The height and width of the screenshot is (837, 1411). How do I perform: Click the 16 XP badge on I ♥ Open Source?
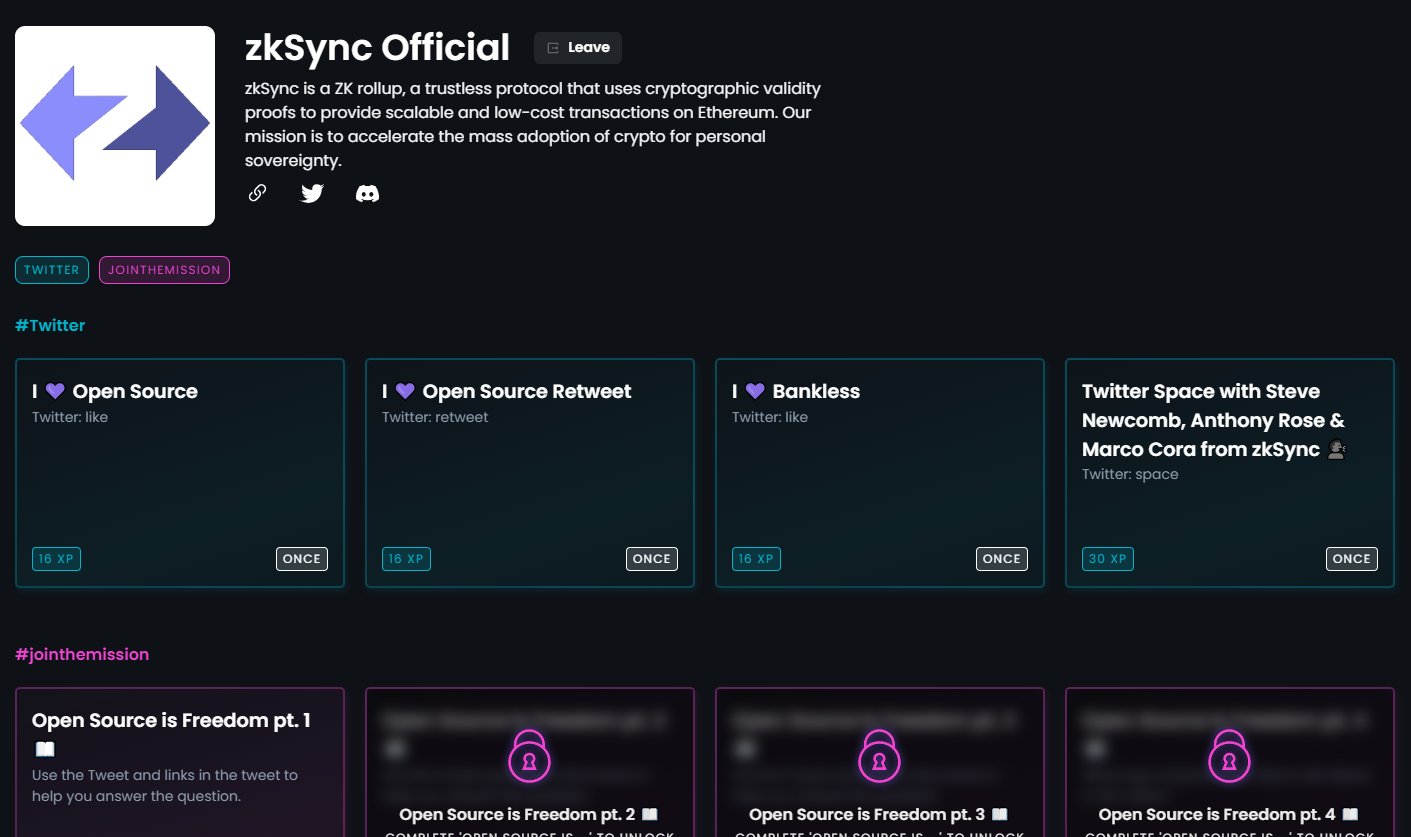56,559
